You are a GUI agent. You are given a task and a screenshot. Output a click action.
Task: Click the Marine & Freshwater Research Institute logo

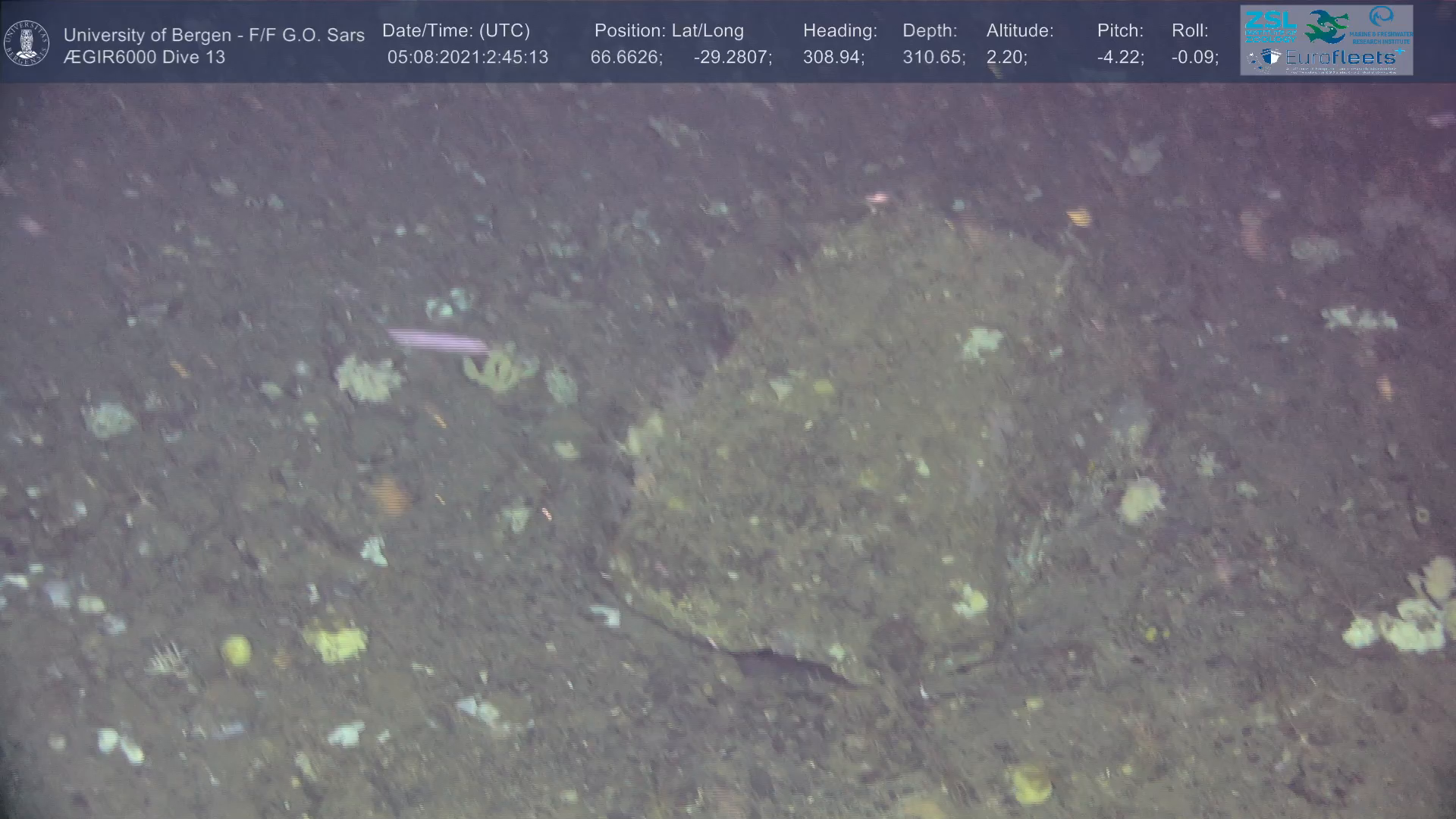(x=1382, y=24)
